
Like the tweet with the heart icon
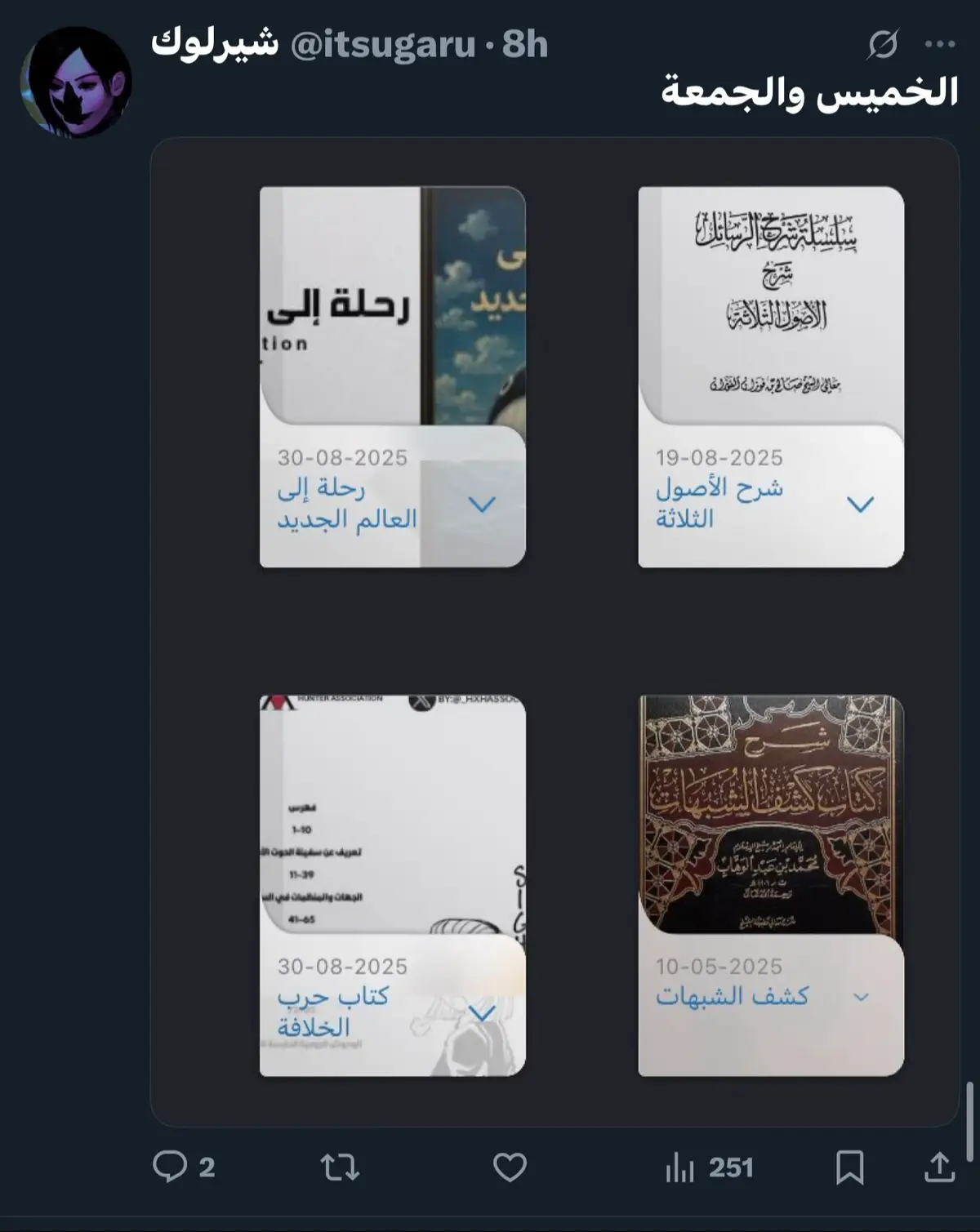point(510,1167)
